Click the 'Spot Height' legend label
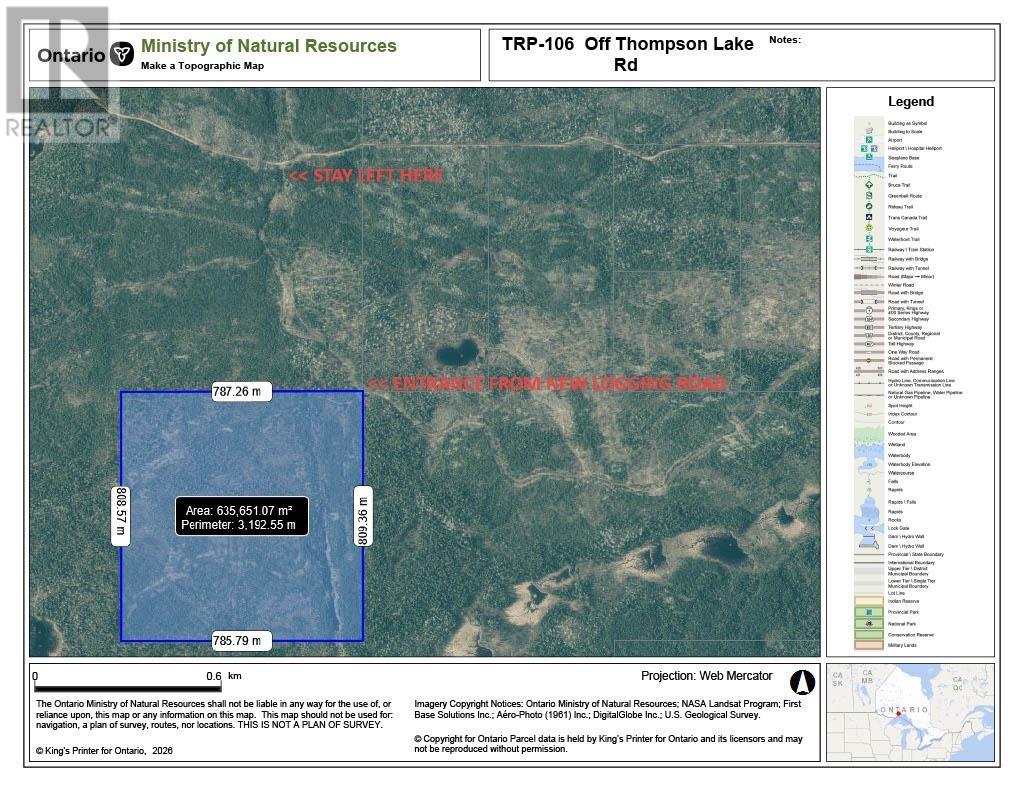Image resolution: width=1024 pixels, height=791 pixels. pyautogui.click(x=900, y=406)
